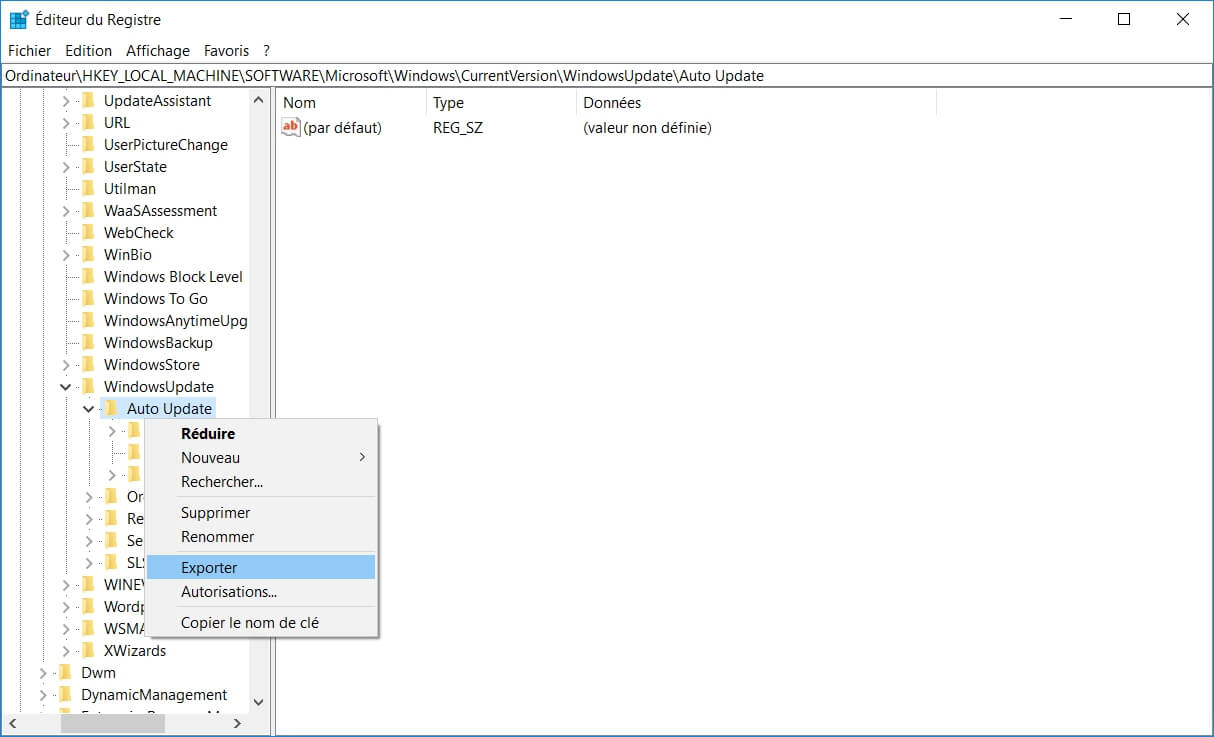Click the tree vertical scrollbar up arrow
The width and height of the screenshot is (1214, 737).
[x=259, y=100]
